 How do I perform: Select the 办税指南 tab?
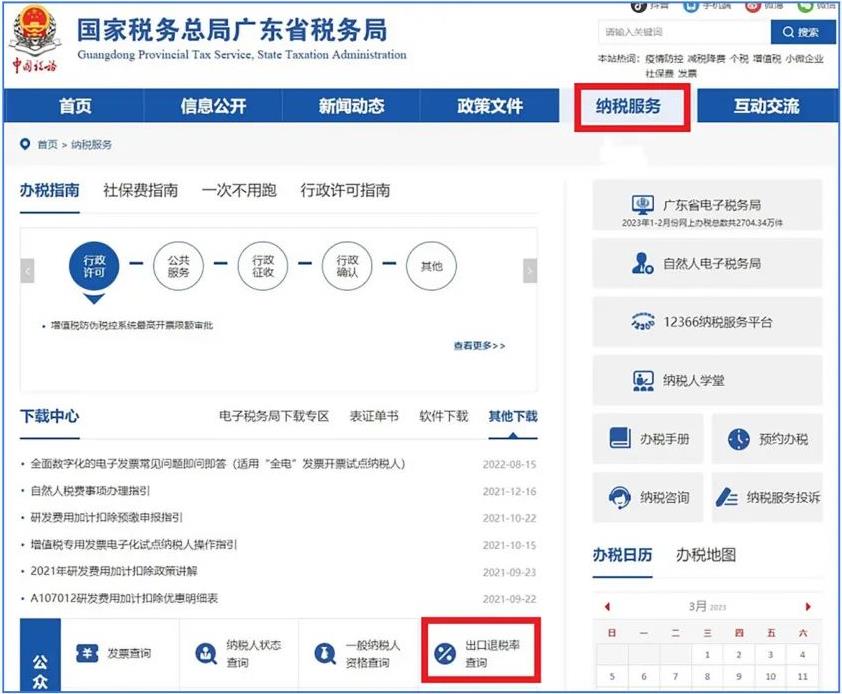click(49, 190)
